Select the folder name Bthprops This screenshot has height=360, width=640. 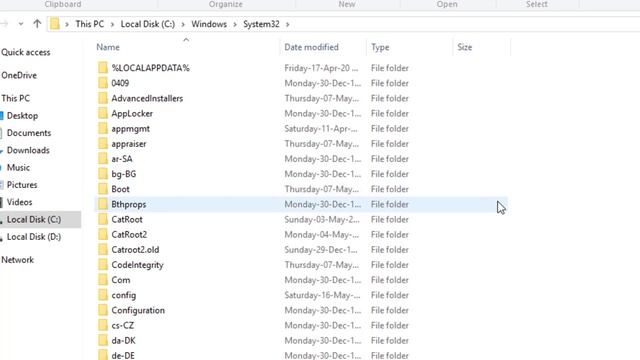click(129, 204)
